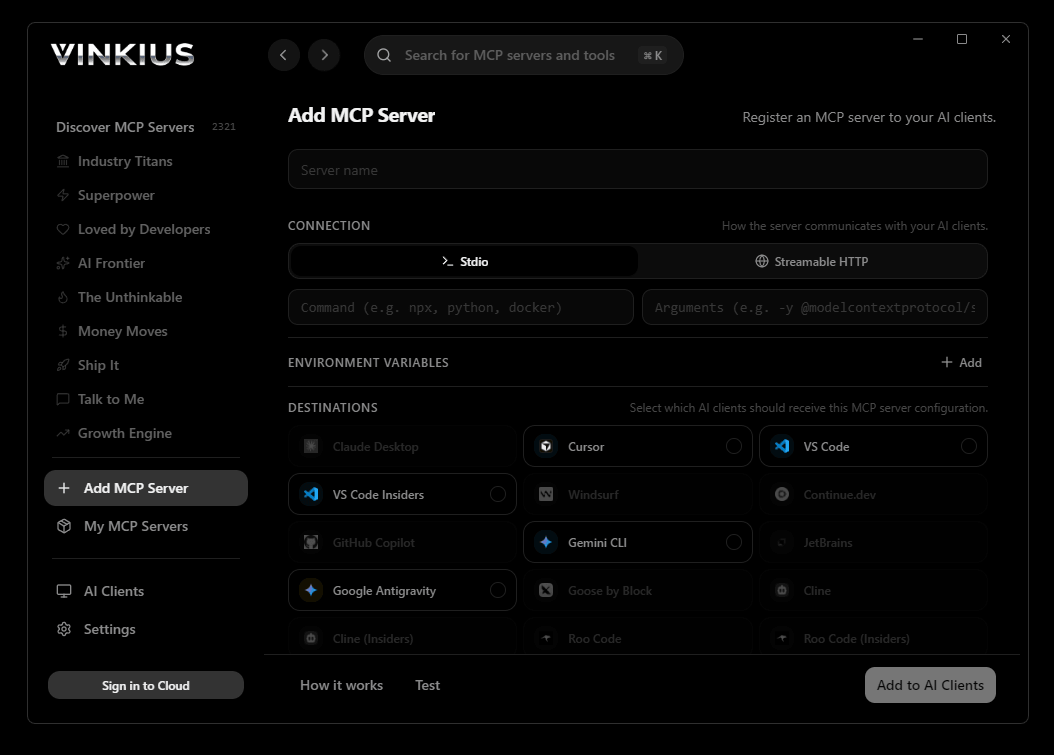Select the Stdio connection tab
1054x755 pixels.
coord(464,261)
